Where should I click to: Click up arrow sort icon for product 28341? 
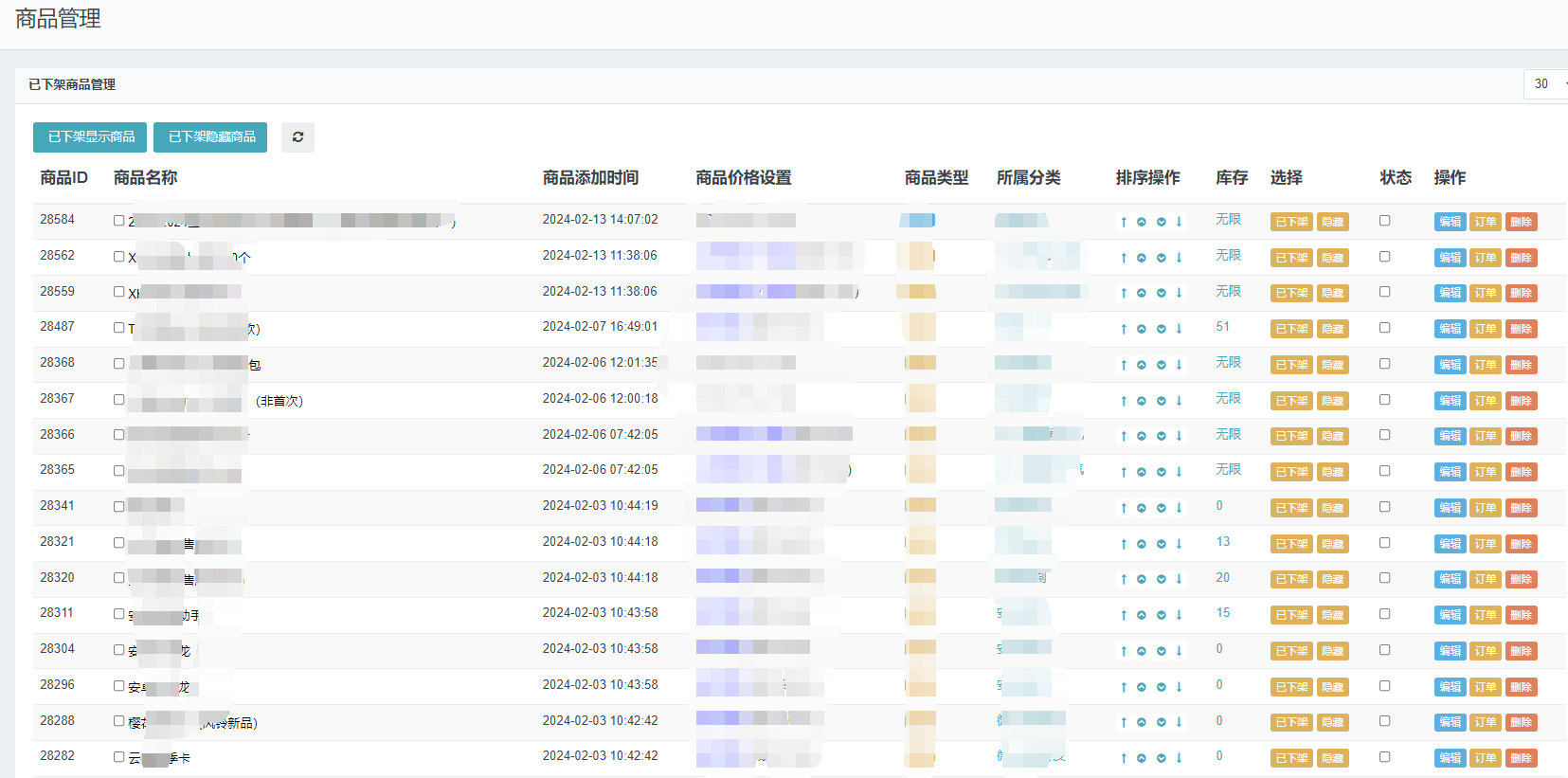[1124, 508]
